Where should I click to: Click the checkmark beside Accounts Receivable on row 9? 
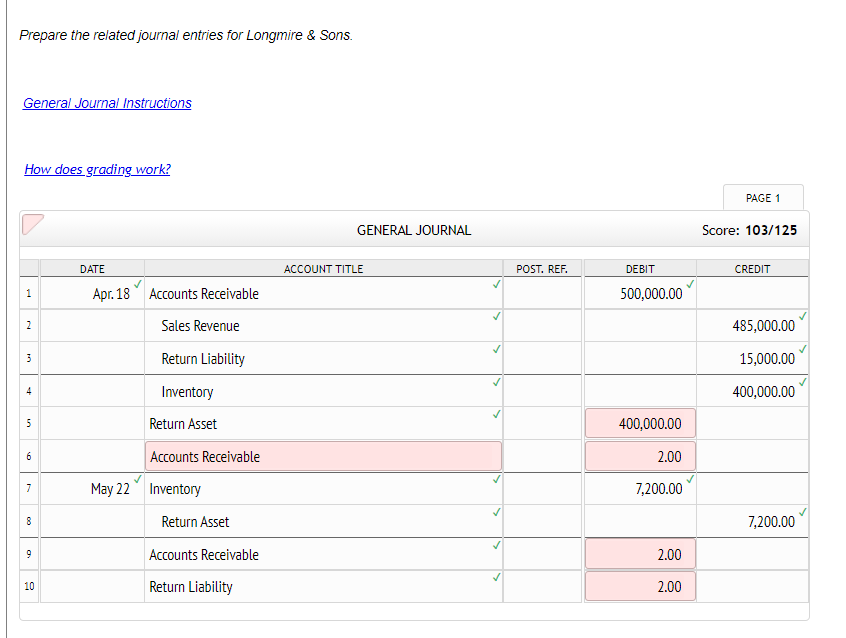[x=496, y=544]
